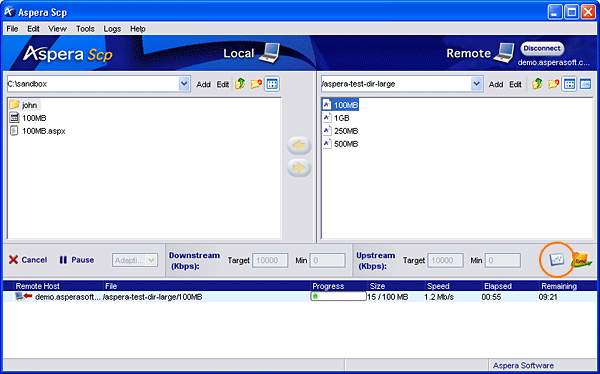600x374 pixels.
Task: Click Edit next to remote path
Action: point(515,85)
